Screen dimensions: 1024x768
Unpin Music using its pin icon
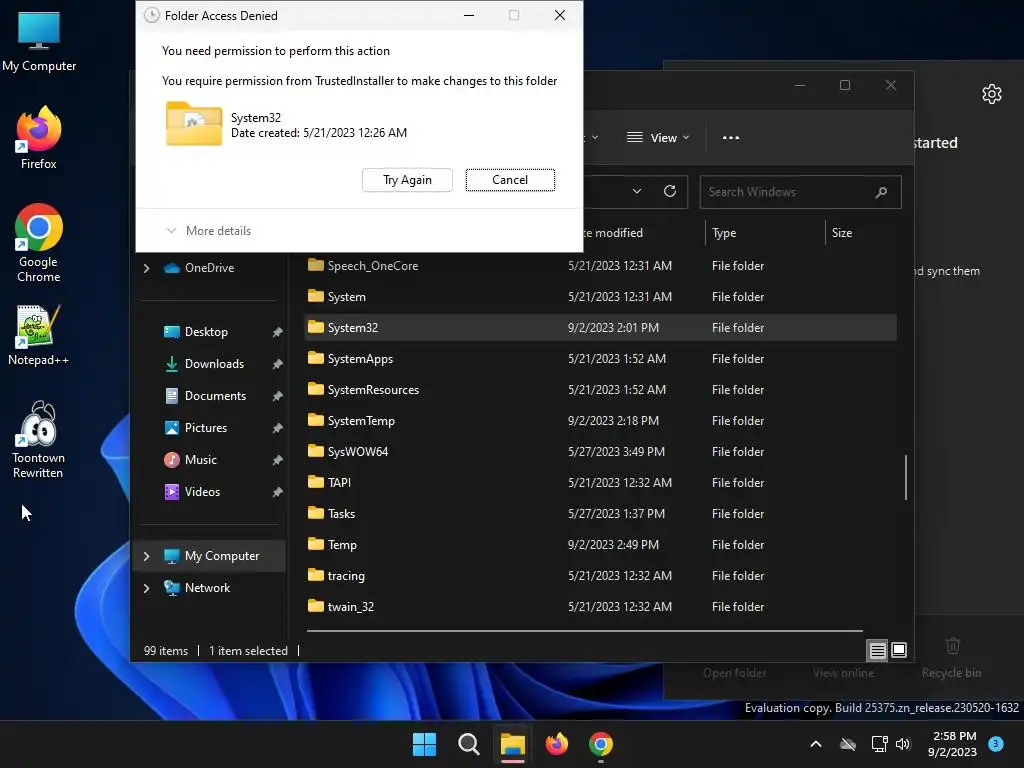[278, 460]
